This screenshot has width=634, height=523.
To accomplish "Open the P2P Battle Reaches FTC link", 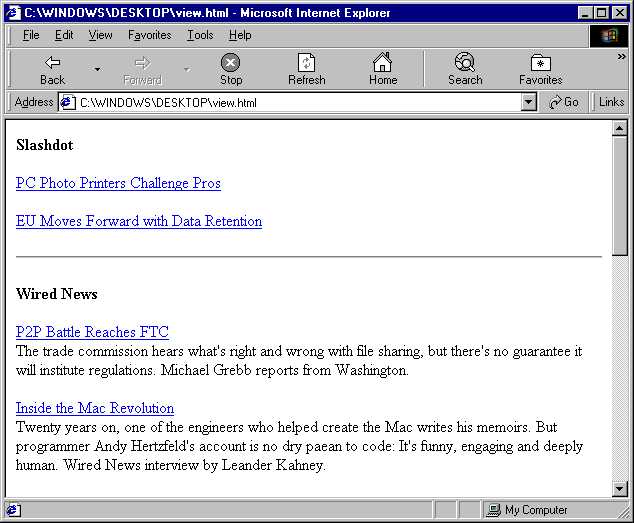I will pos(92,332).
